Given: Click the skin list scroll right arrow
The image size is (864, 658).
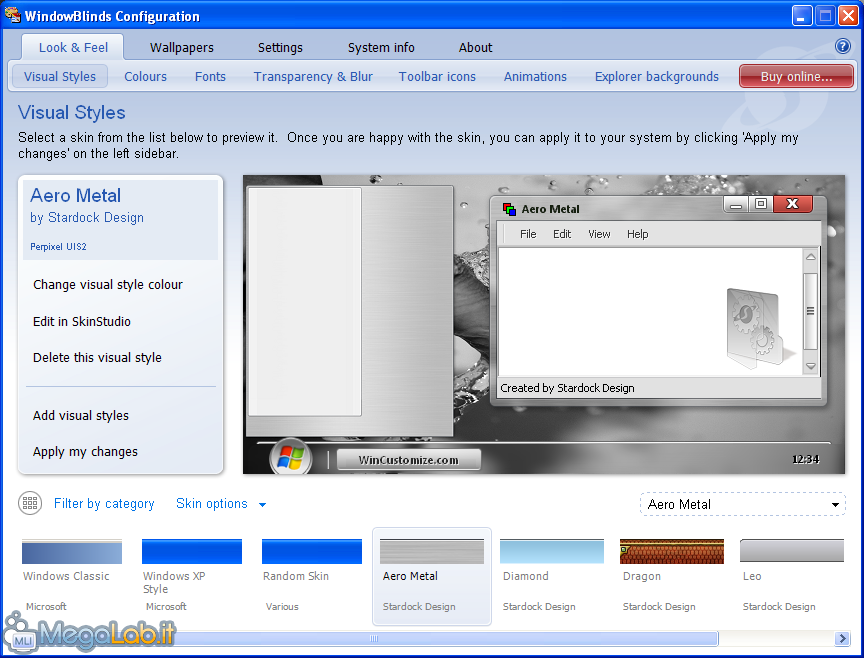Looking at the screenshot, I should pos(841,638).
